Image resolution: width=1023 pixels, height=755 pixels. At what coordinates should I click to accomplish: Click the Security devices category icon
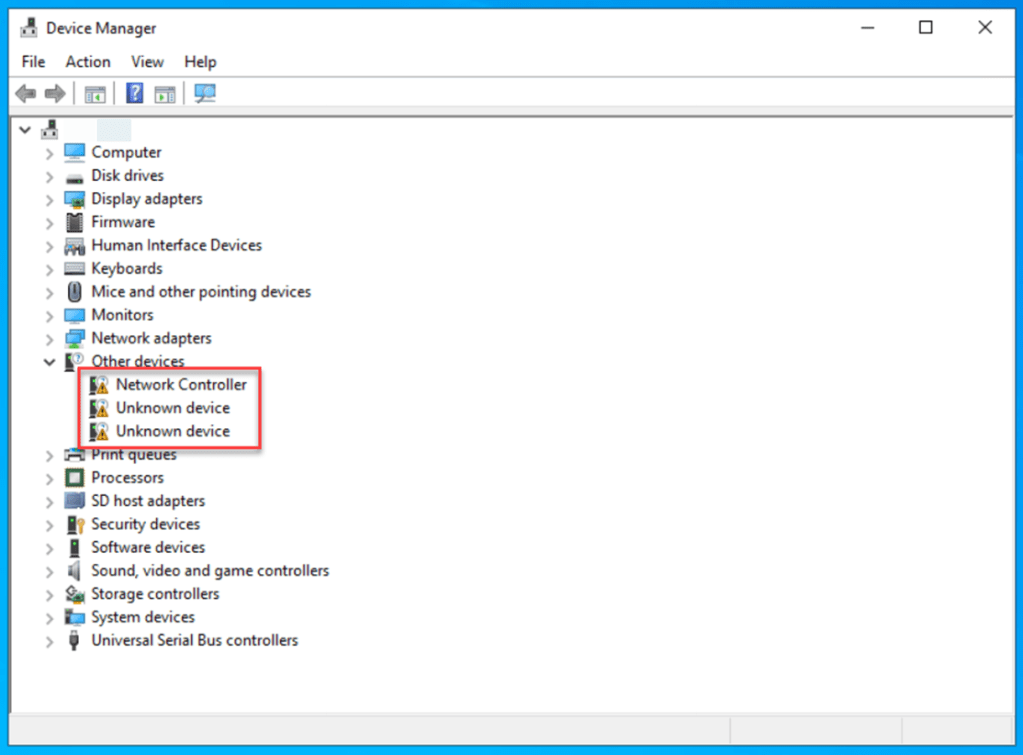[x=75, y=524]
